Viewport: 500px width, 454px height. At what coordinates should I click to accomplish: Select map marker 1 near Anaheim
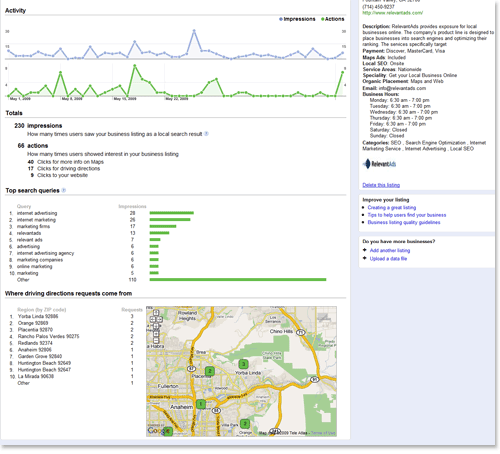201,404
